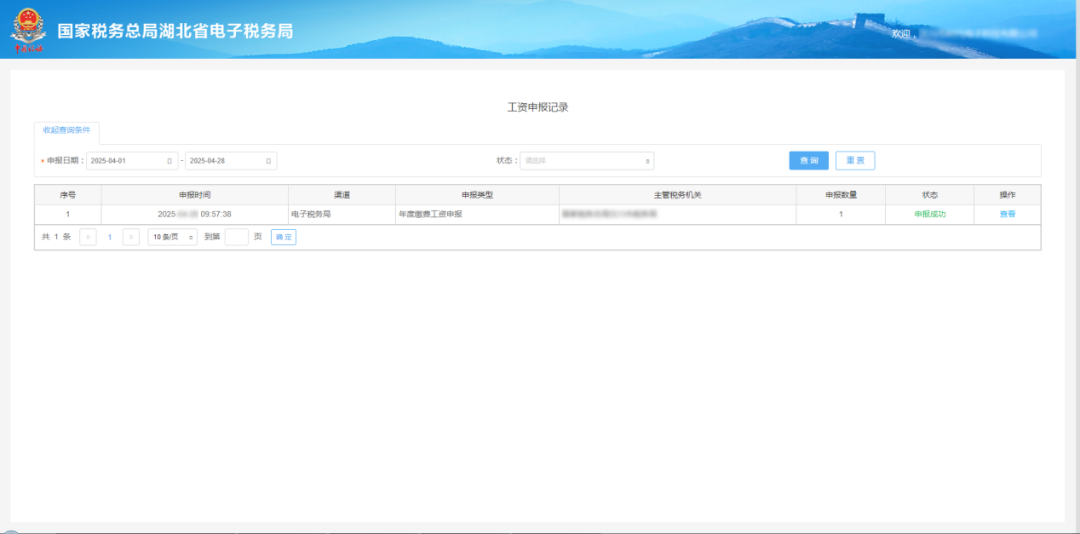Click the end date 2025-04-28 field
This screenshot has height=534, width=1080.
[x=224, y=161]
